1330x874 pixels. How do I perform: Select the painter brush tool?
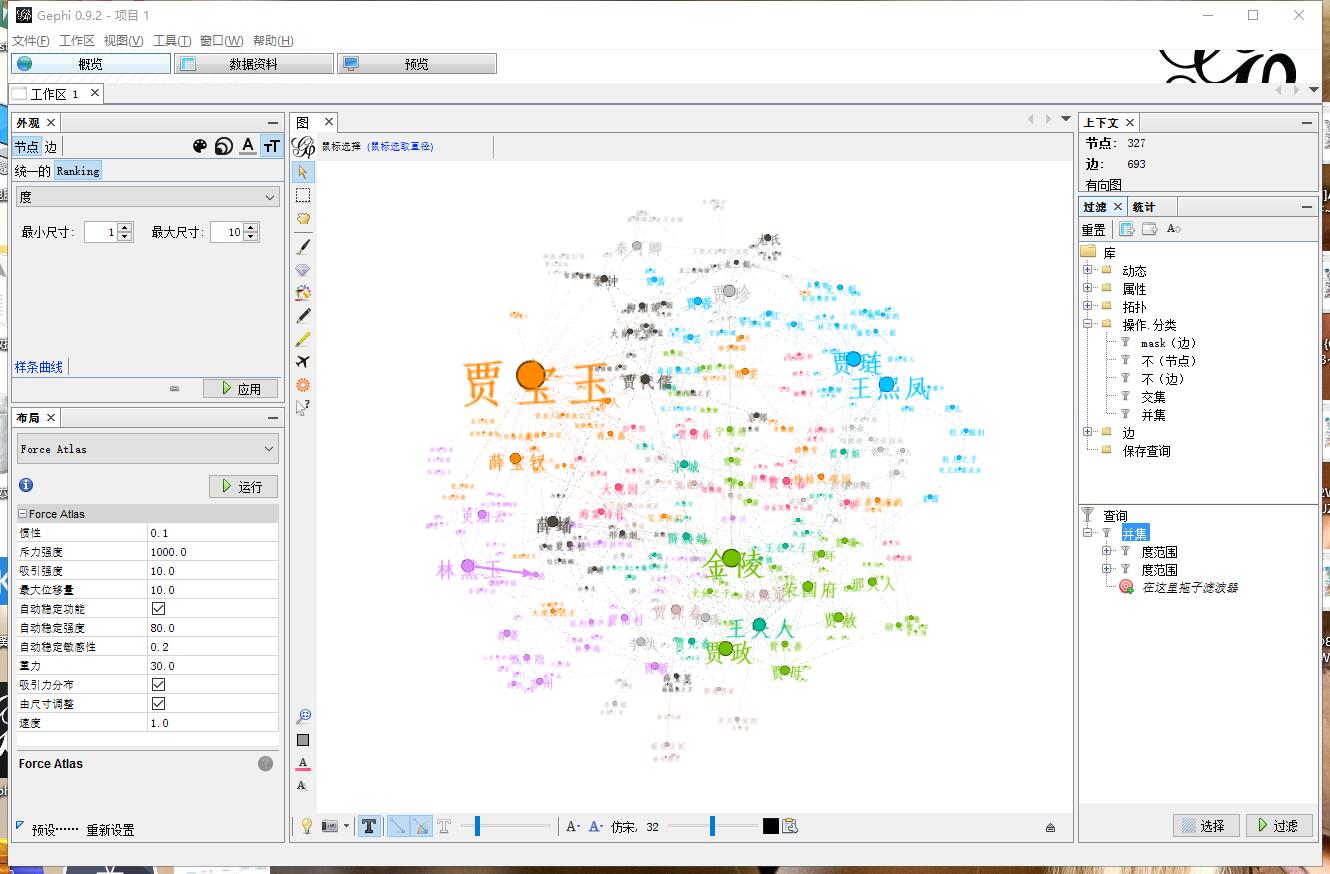pos(303,246)
